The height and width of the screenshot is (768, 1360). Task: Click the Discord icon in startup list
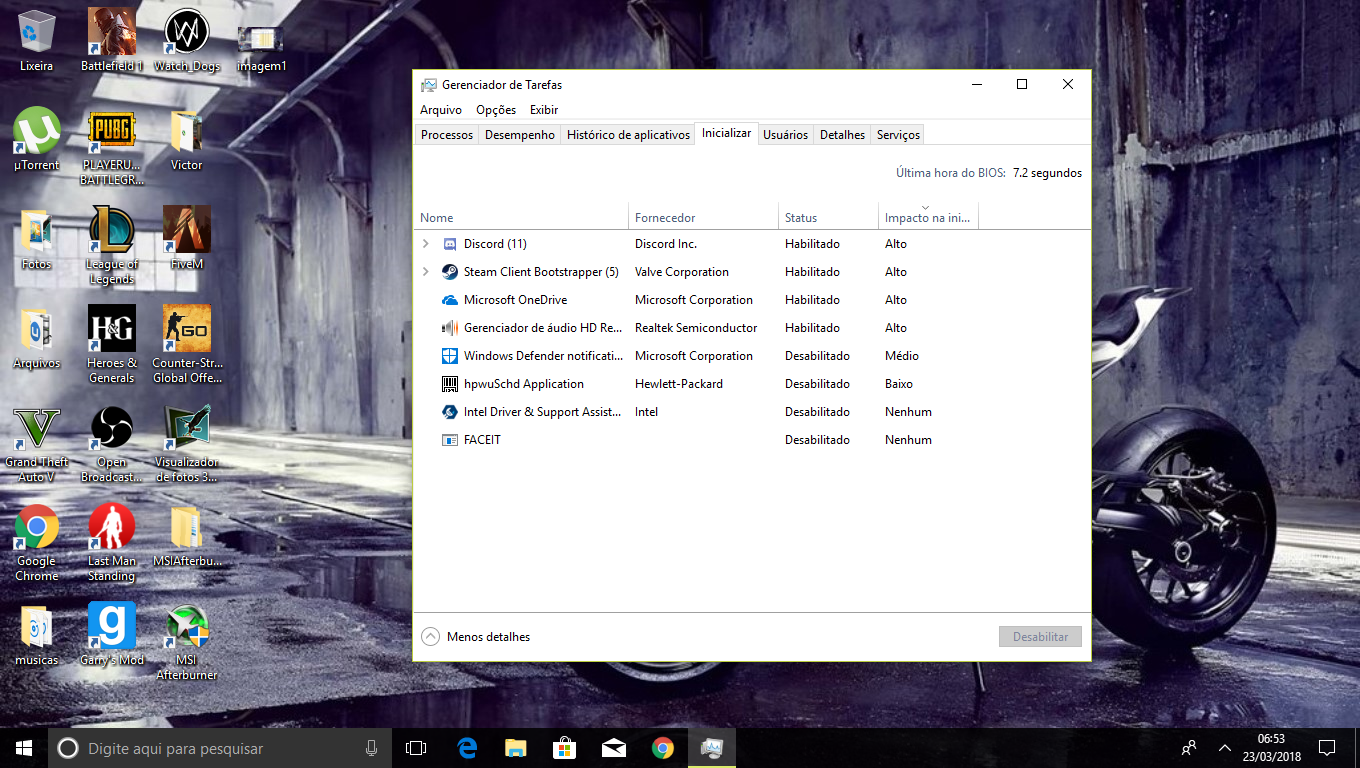[x=450, y=244]
